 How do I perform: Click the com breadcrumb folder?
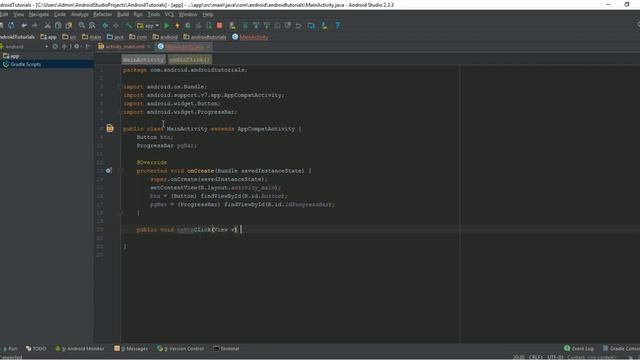pyautogui.click(x=138, y=37)
